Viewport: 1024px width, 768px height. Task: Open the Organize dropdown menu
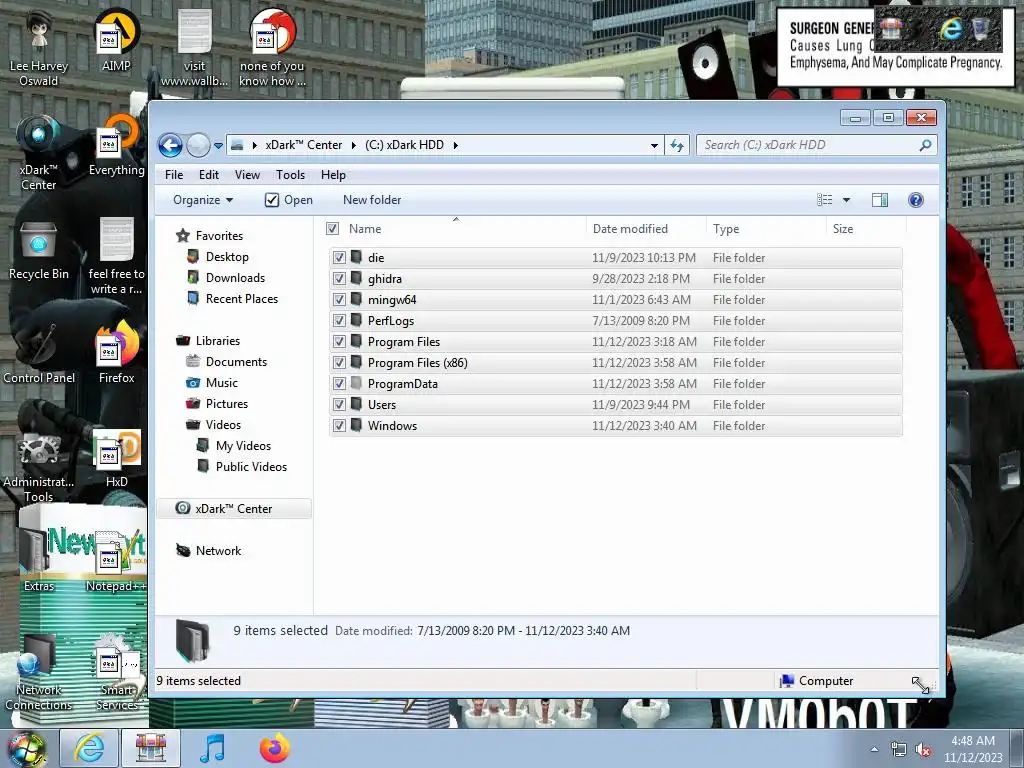coord(202,200)
